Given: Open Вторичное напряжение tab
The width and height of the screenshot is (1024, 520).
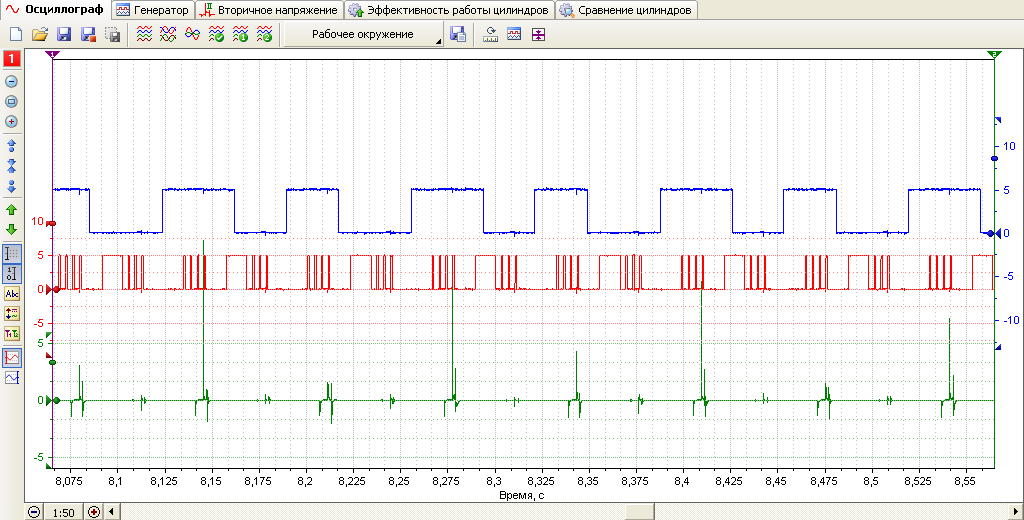Looking at the screenshot, I should [x=270, y=10].
